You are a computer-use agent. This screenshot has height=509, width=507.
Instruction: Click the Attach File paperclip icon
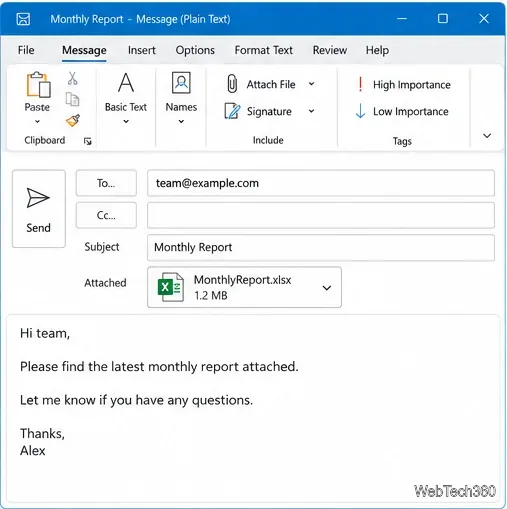232,84
